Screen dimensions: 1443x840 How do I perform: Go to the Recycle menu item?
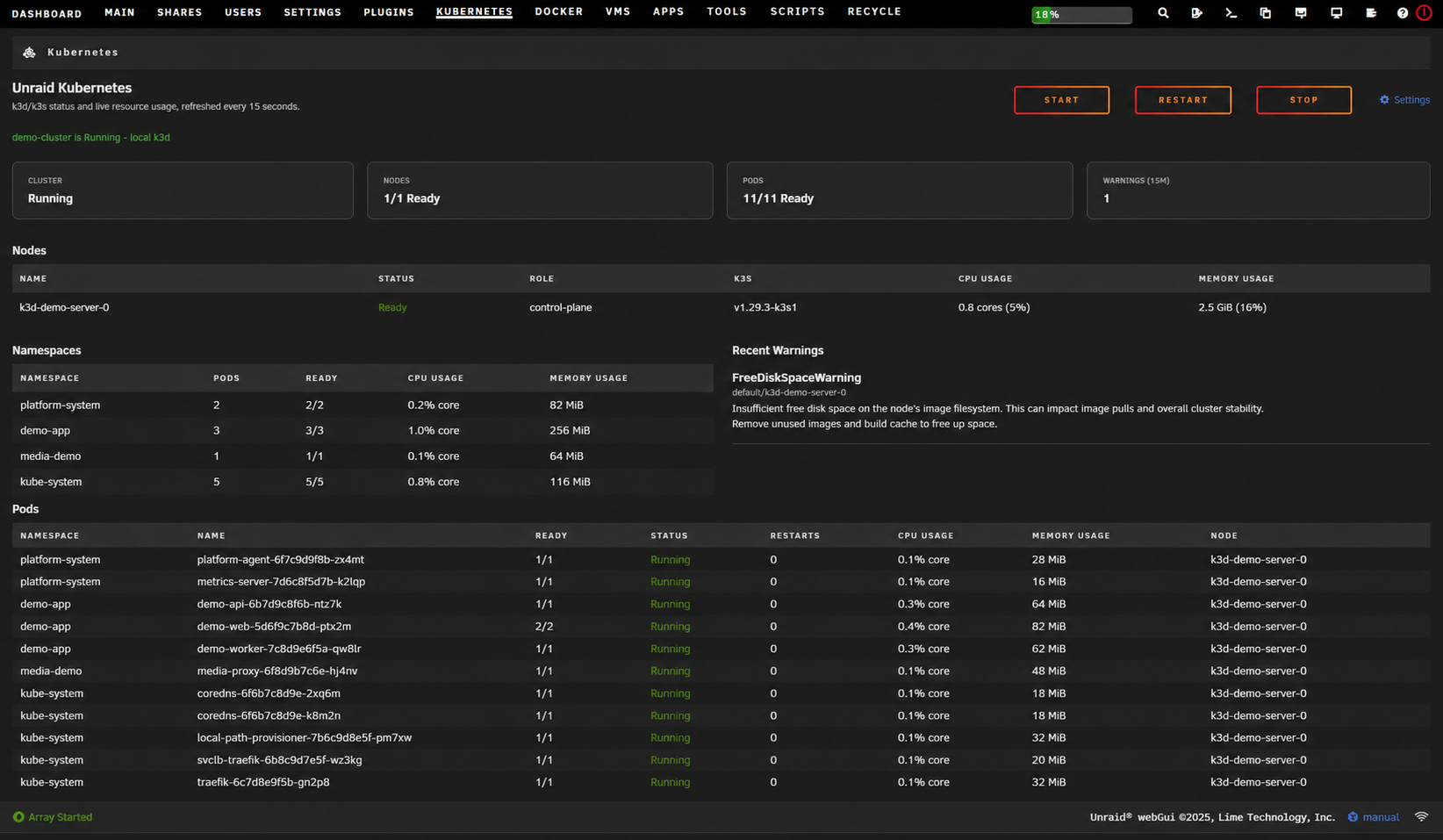tap(874, 12)
